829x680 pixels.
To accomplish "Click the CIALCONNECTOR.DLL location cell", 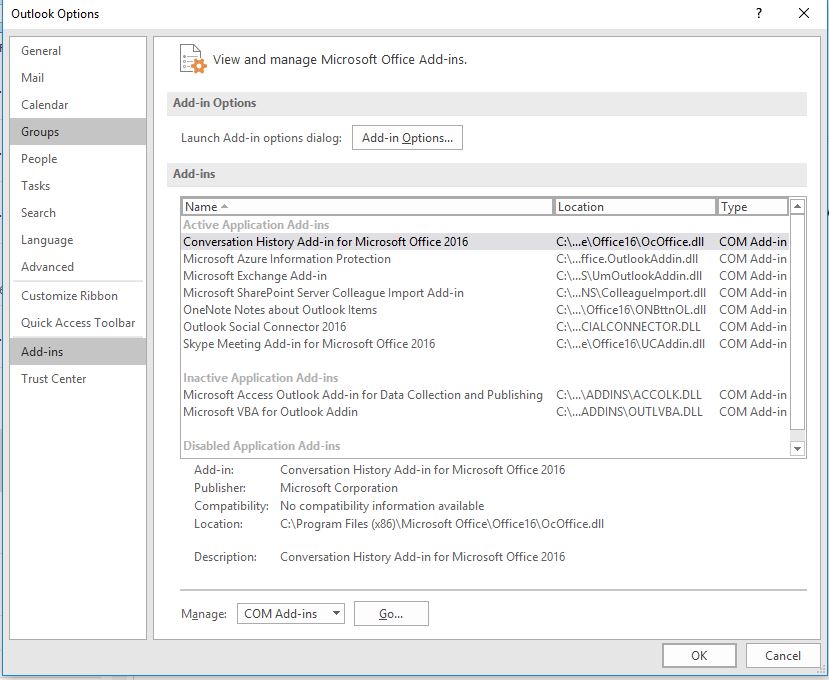I will pyautogui.click(x=628, y=326).
